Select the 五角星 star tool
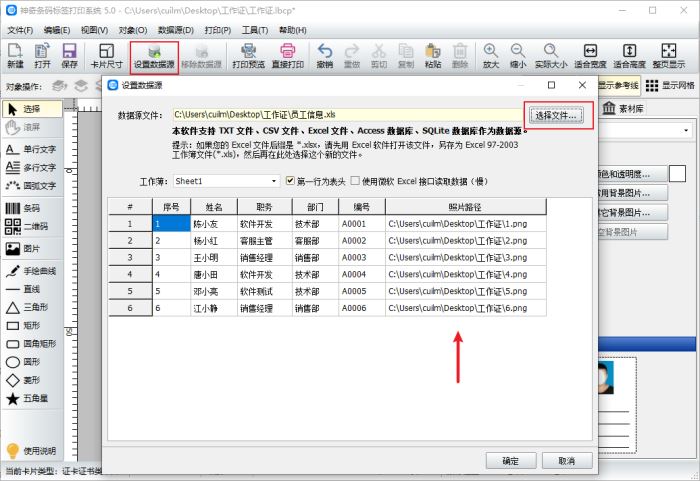 click(31, 398)
